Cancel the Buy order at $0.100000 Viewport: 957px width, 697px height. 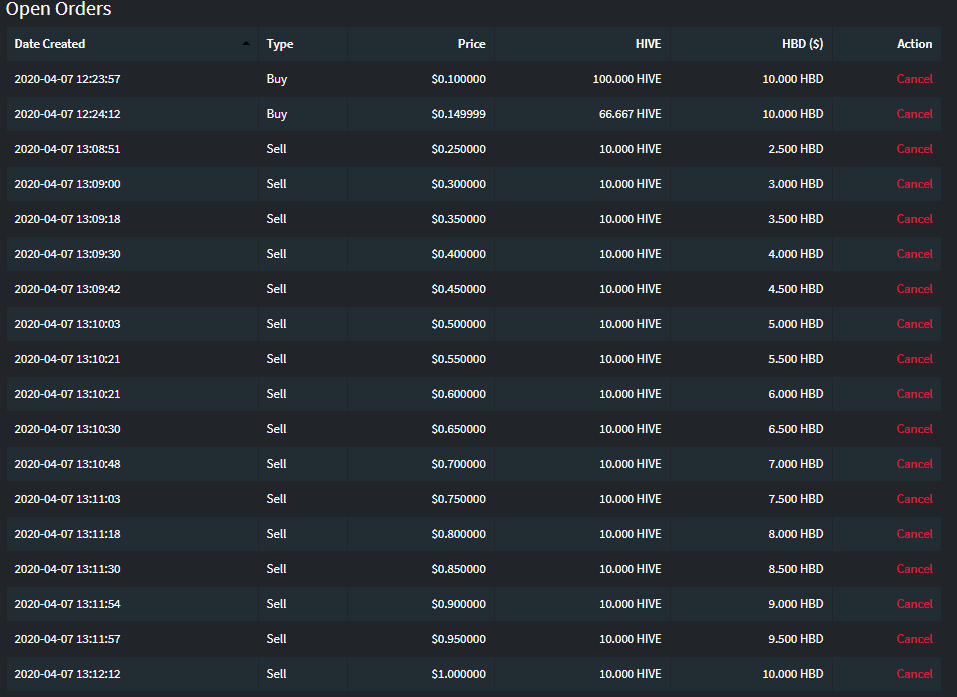[914, 79]
